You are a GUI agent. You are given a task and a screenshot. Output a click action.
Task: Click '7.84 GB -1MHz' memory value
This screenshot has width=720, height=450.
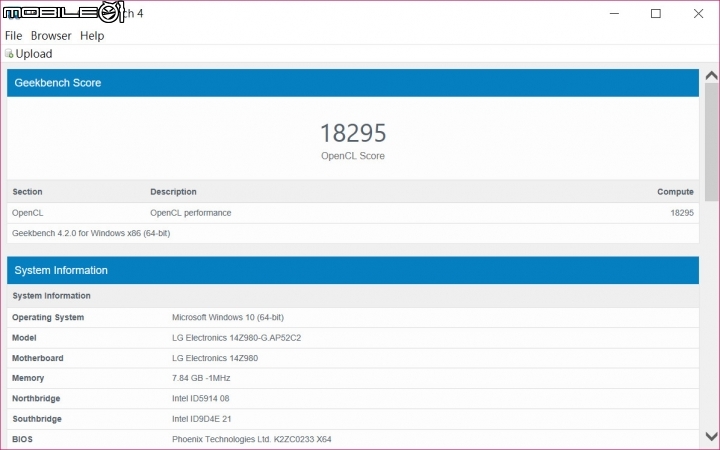[201, 378]
